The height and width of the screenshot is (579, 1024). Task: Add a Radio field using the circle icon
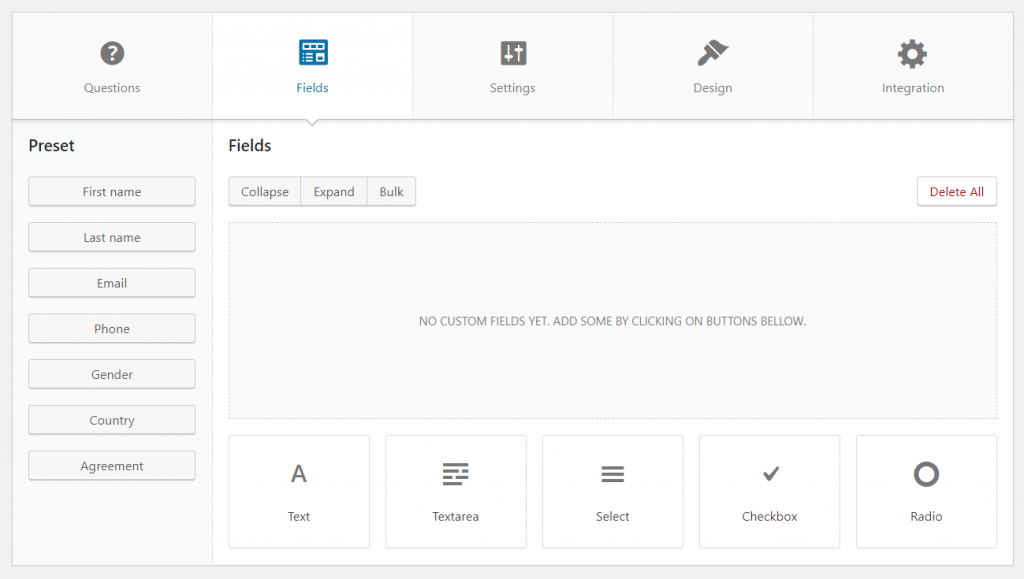click(926, 474)
